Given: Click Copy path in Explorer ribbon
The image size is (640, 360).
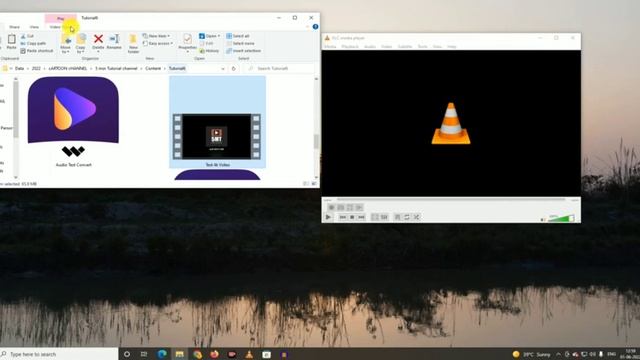Looking at the screenshot, I should click(x=33, y=43).
